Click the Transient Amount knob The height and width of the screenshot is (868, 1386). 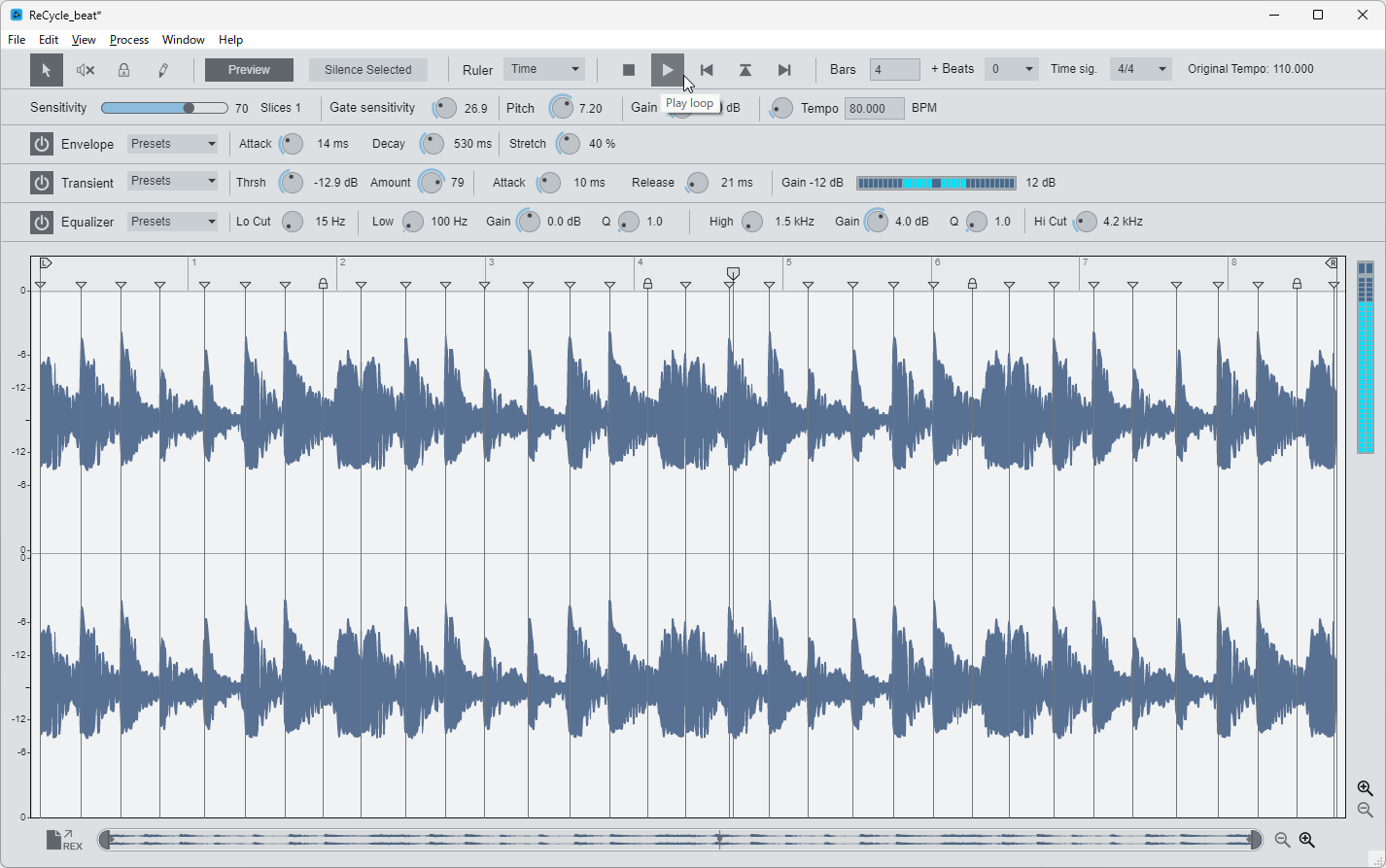tap(431, 183)
